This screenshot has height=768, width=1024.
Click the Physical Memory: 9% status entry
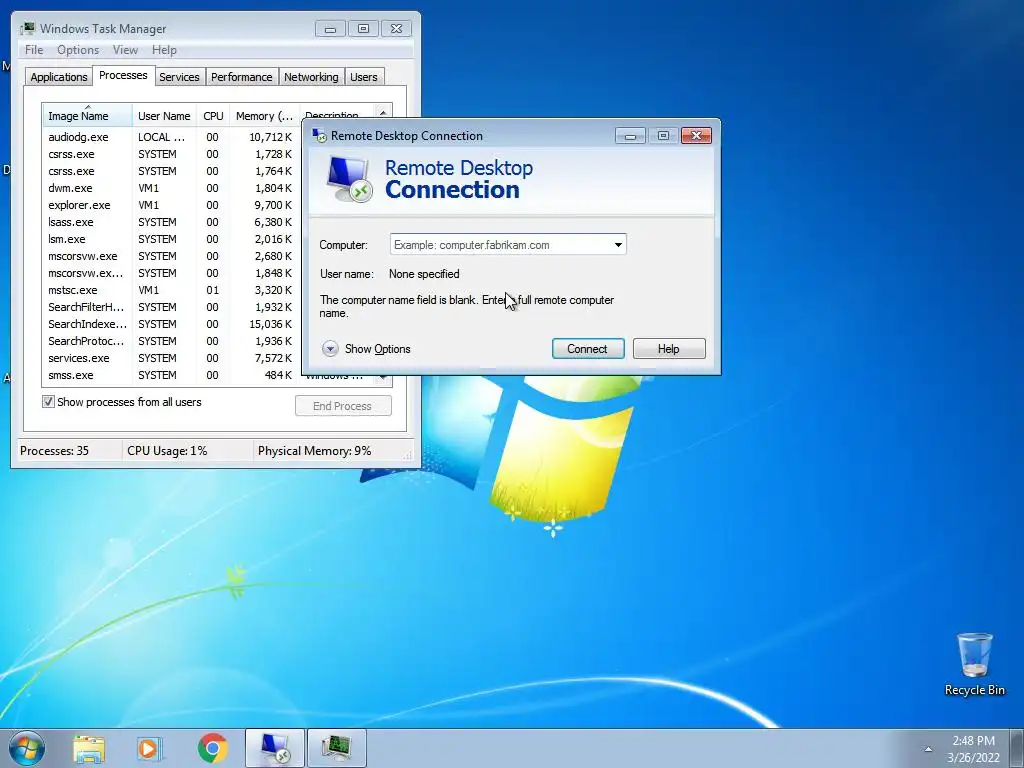tap(314, 451)
